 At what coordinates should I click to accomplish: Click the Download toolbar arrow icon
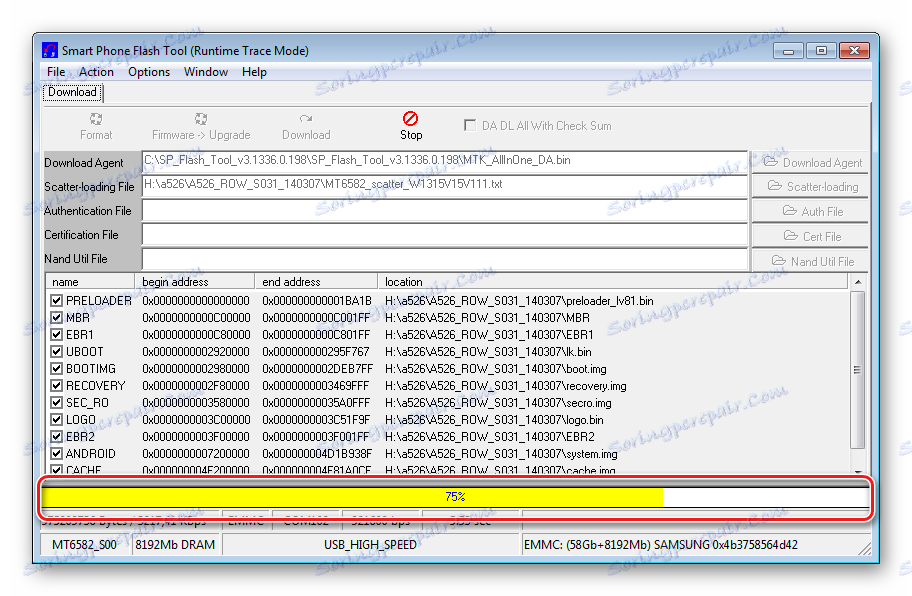point(306,119)
